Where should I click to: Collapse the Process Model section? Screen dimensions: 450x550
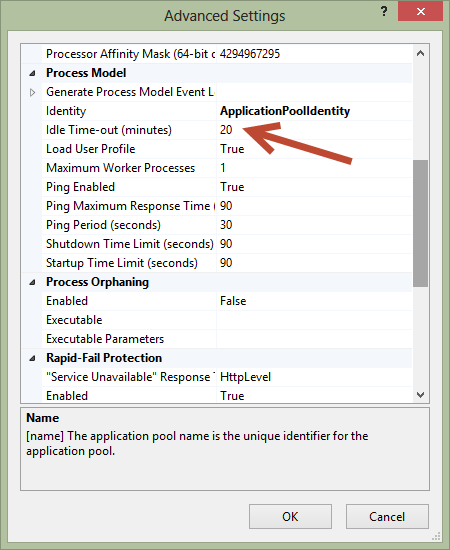point(32,73)
